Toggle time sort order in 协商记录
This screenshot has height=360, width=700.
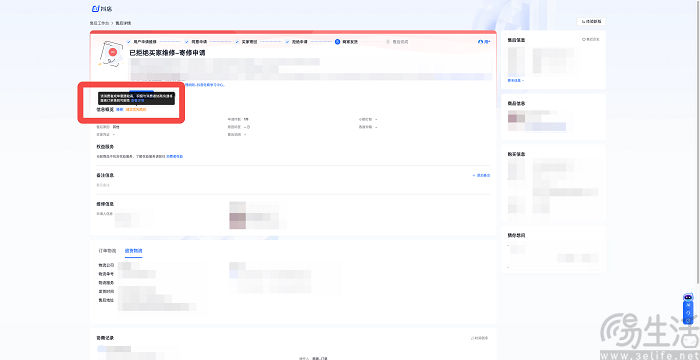tap(479, 338)
